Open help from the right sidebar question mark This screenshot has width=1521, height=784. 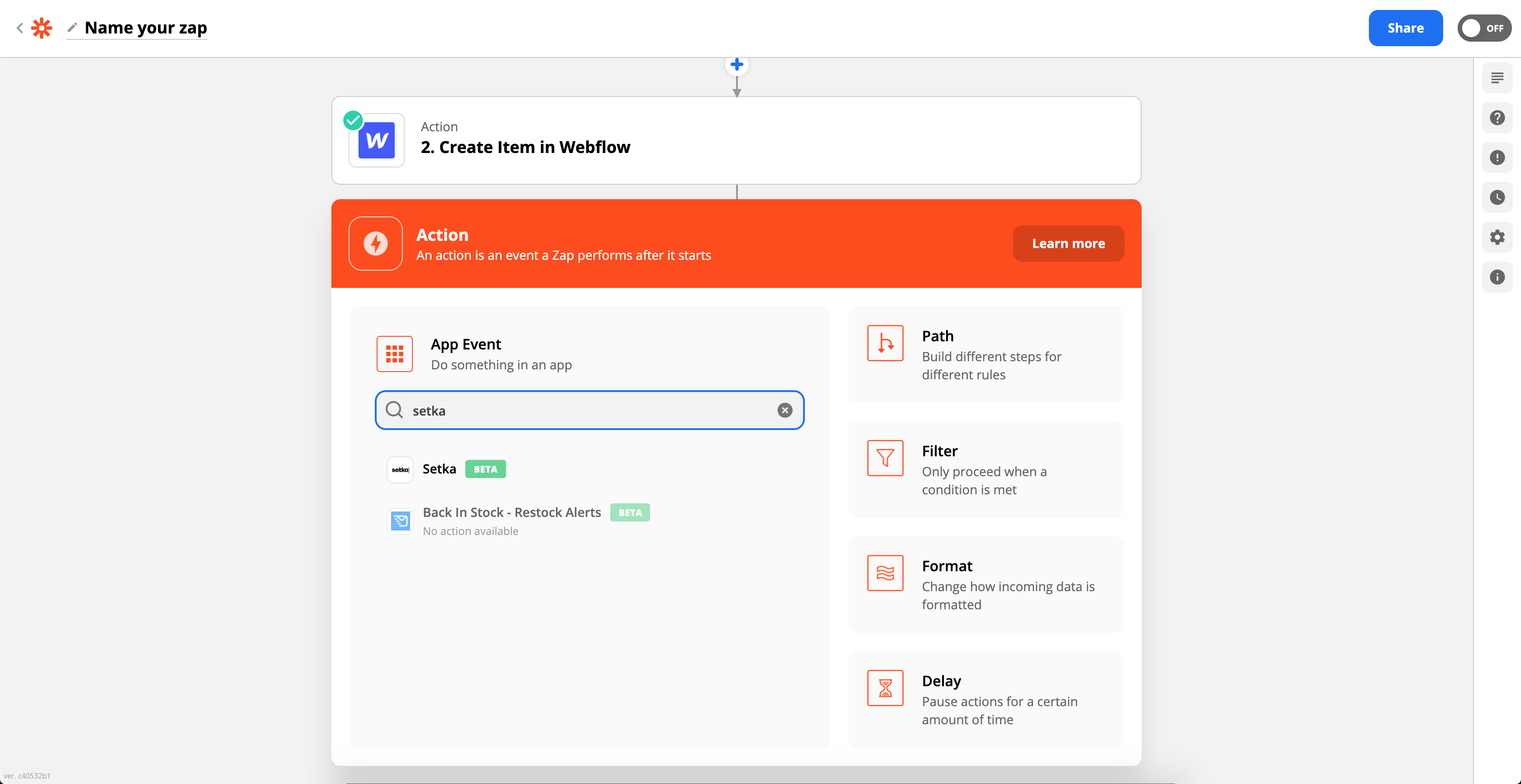(x=1497, y=118)
